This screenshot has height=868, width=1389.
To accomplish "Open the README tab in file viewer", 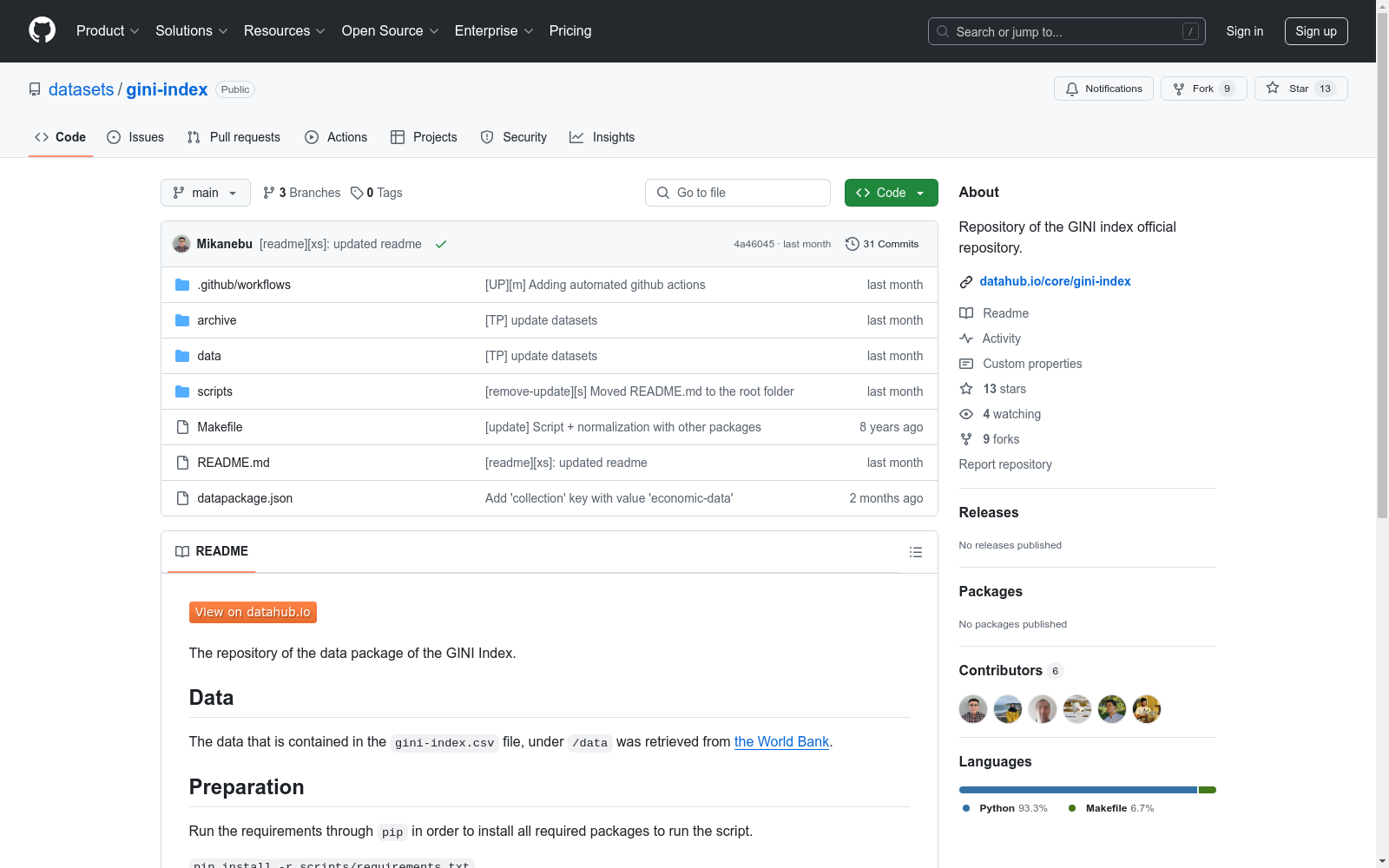I will [212, 551].
